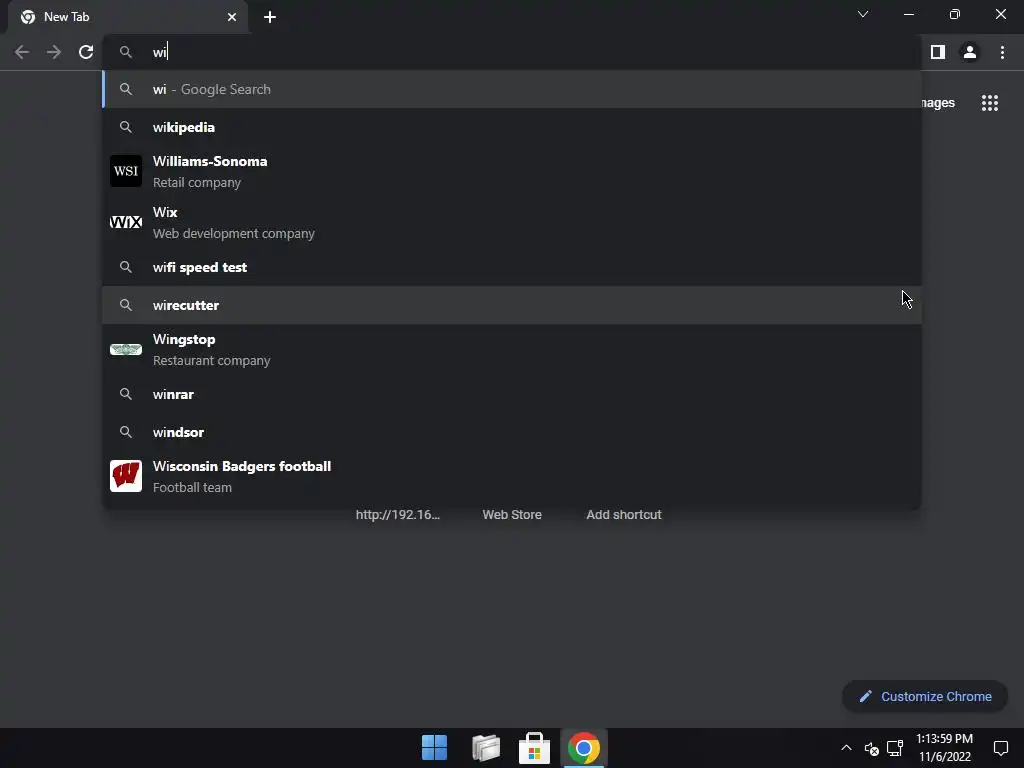Show hidden system tray icons
Screen dimensions: 1024x768
click(846, 748)
